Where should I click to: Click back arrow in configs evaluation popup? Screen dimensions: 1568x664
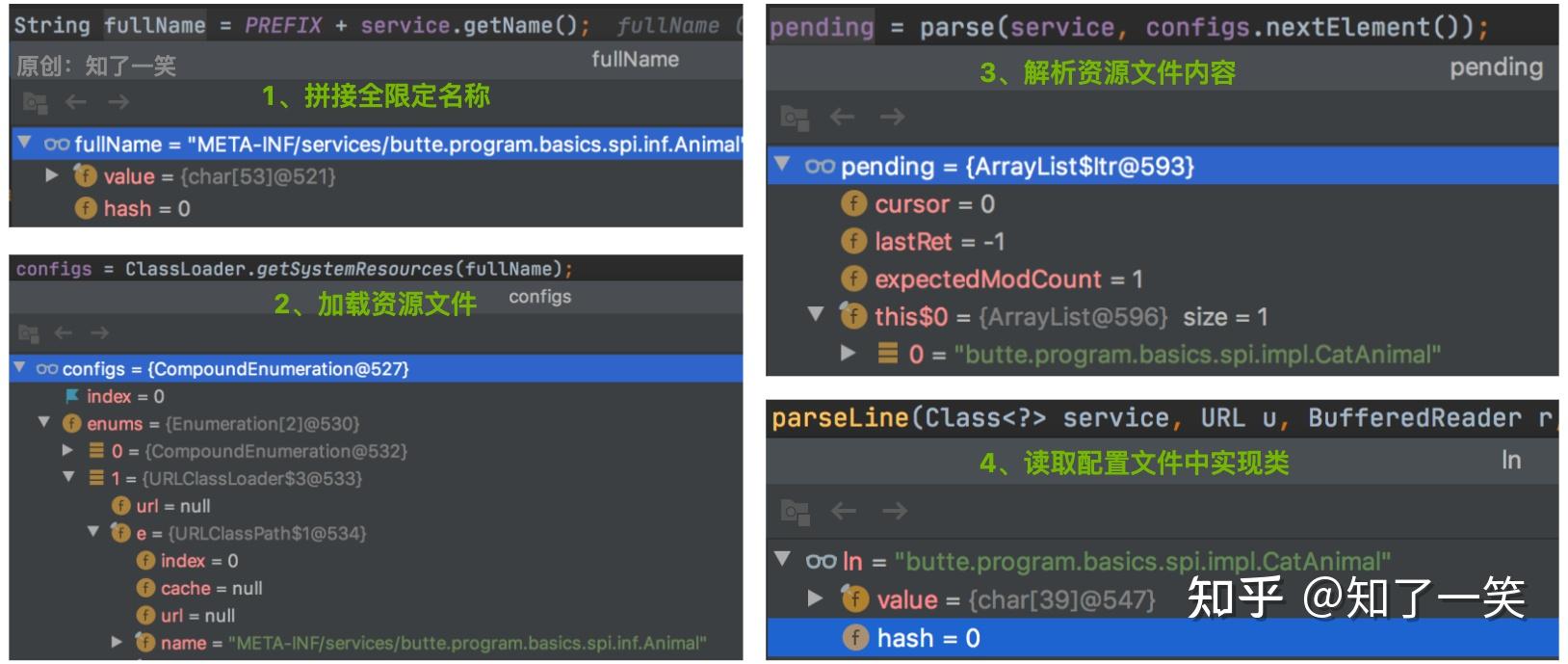coord(64,333)
